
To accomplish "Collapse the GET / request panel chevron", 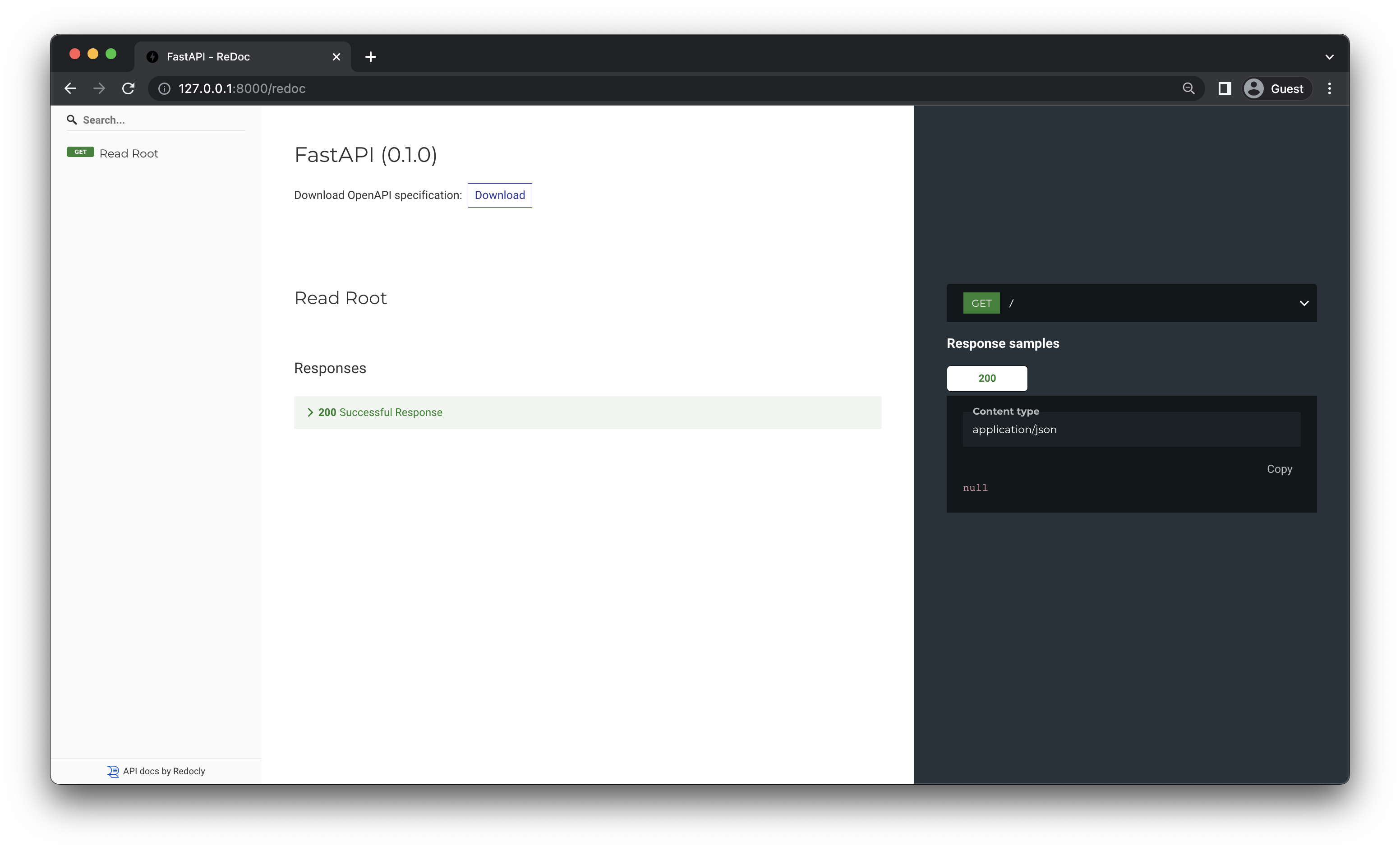I will tap(1304, 303).
